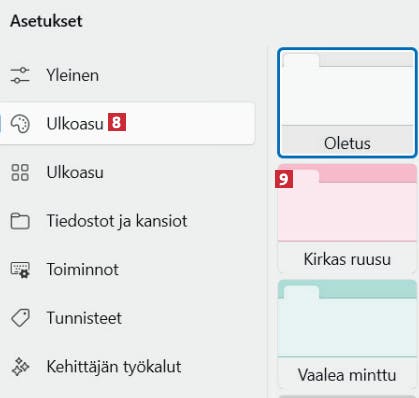Click the Kirkas ruusu theme label

point(347,259)
